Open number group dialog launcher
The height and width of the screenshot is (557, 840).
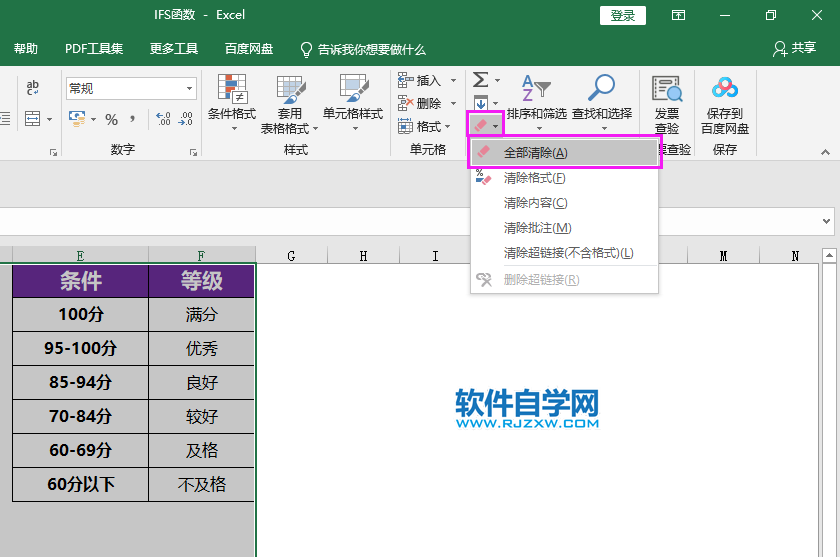[193, 153]
